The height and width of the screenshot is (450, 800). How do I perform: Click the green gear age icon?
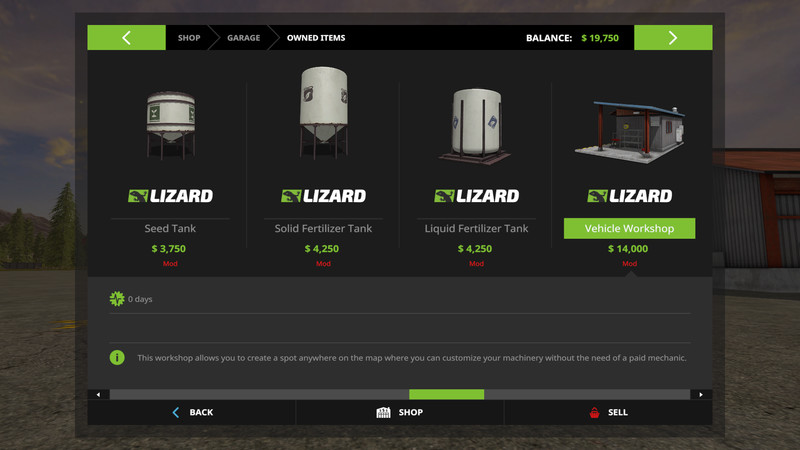(117, 298)
